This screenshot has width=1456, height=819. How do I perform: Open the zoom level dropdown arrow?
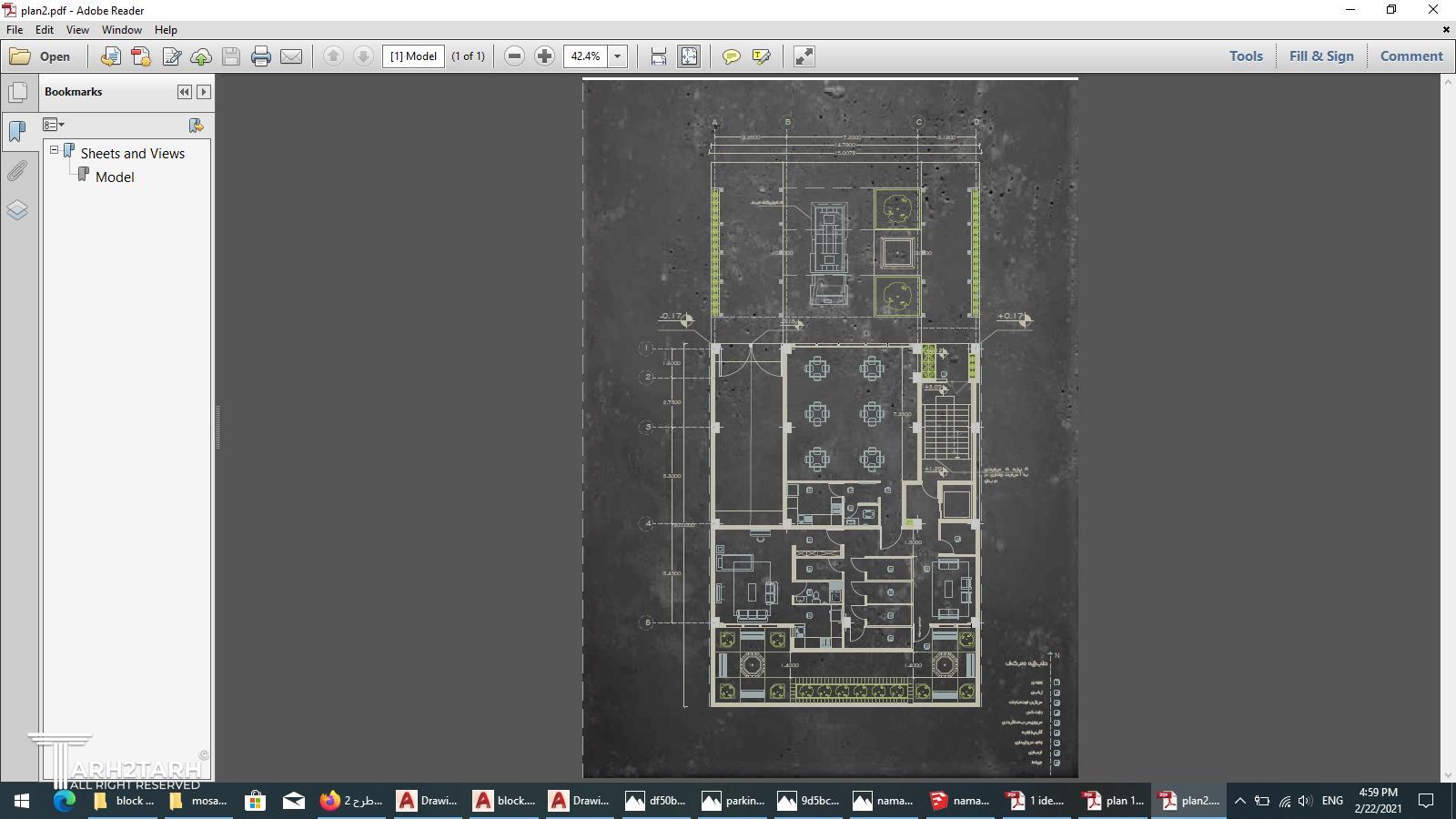tap(617, 56)
